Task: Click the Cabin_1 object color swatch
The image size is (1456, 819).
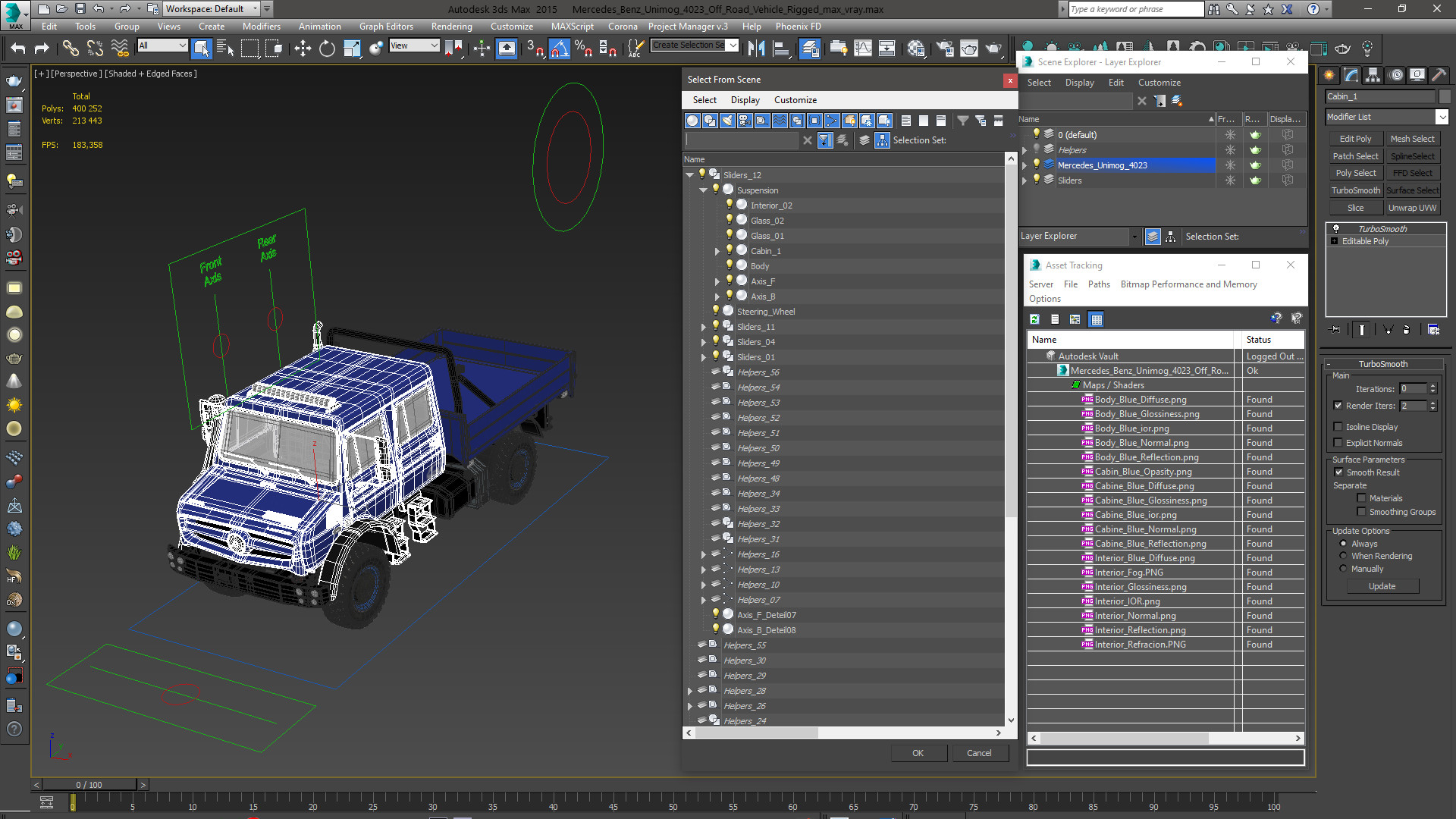Action: pyautogui.click(x=1444, y=96)
